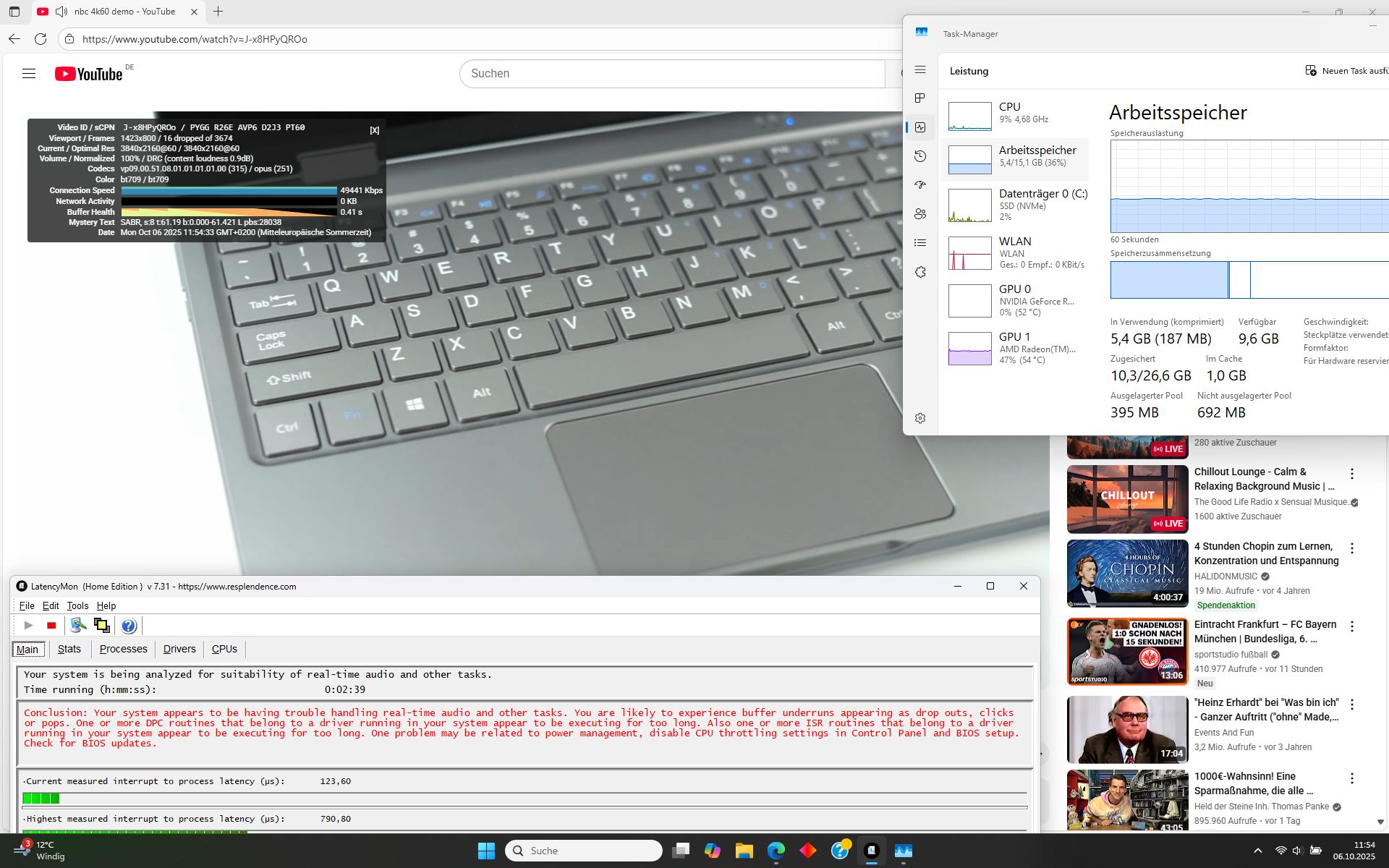The width and height of the screenshot is (1389, 868).
Task: Open Task Manager Startup apps gauge icon
Action: pyautogui.click(x=920, y=185)
